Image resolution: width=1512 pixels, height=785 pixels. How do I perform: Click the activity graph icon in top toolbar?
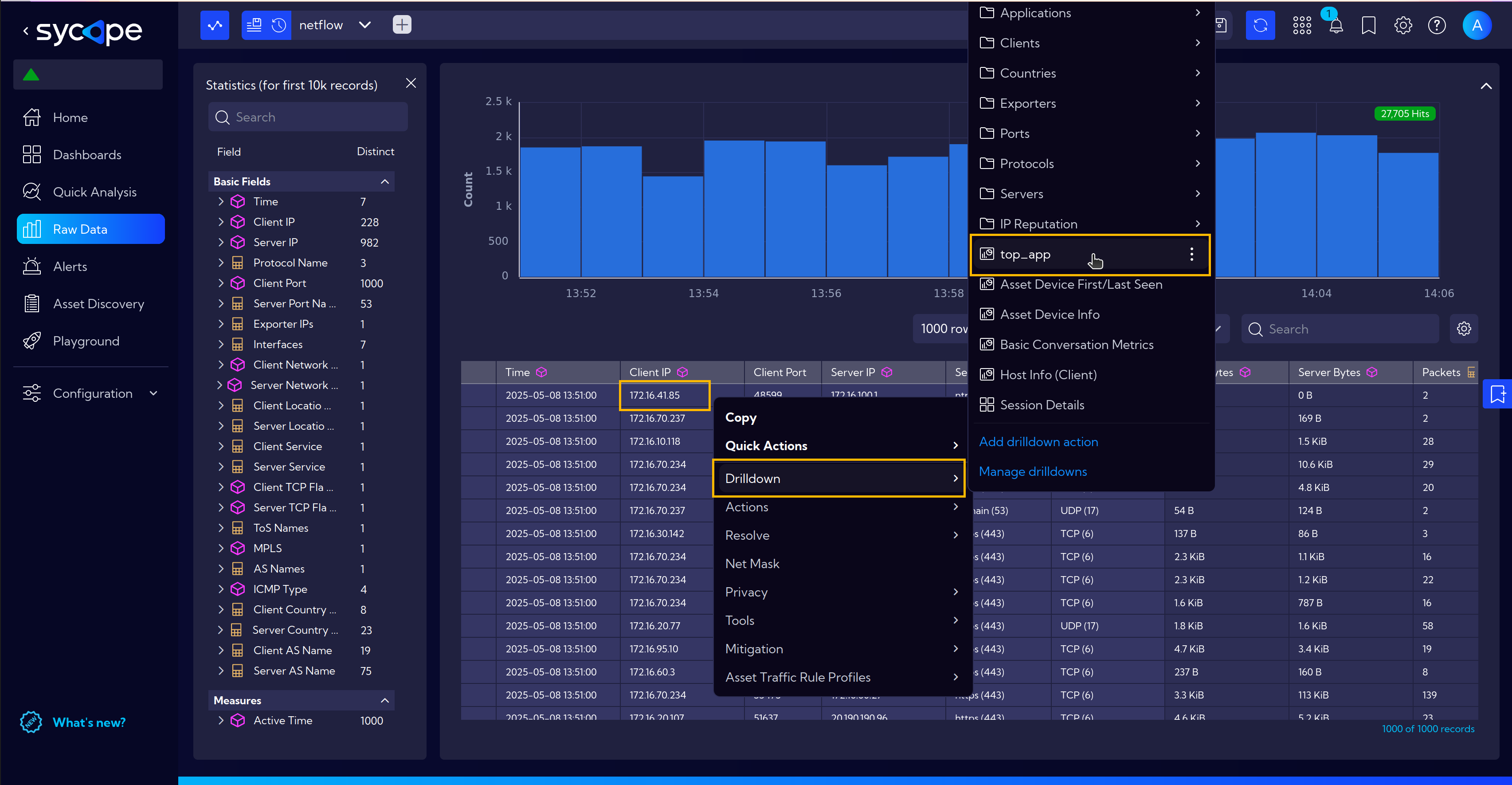[x=215, y=25]
